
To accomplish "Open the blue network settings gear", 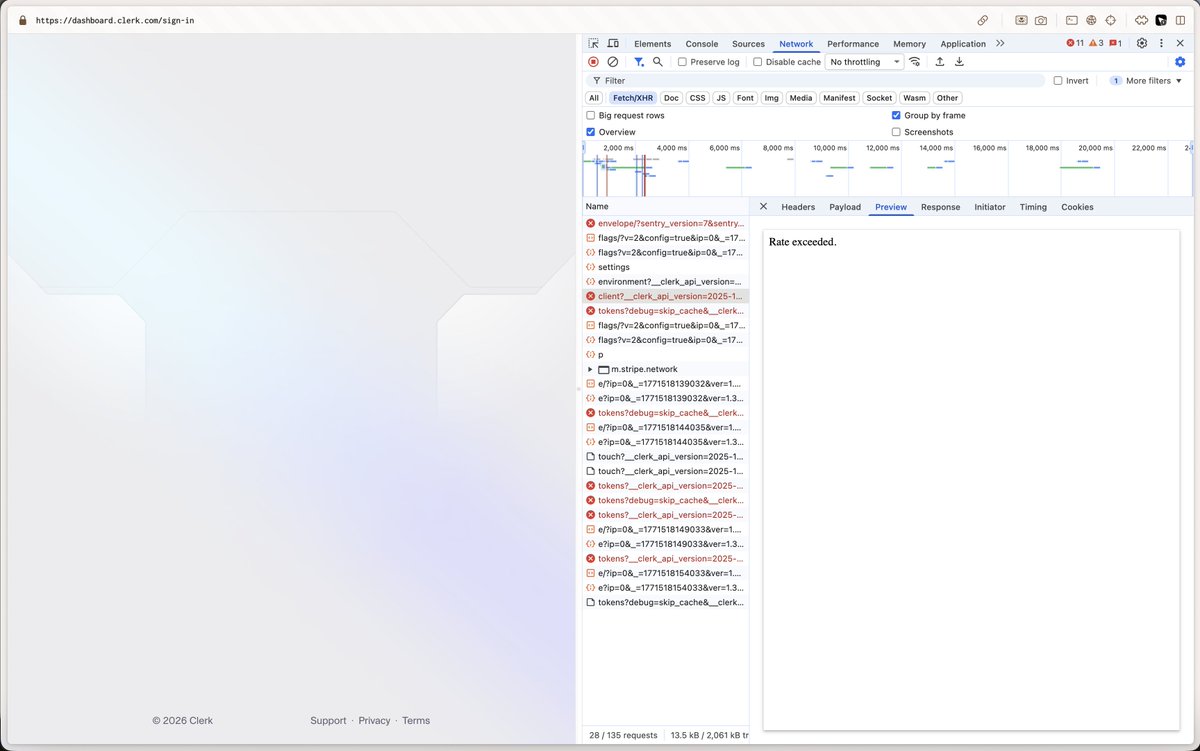I will [1180, 62].
